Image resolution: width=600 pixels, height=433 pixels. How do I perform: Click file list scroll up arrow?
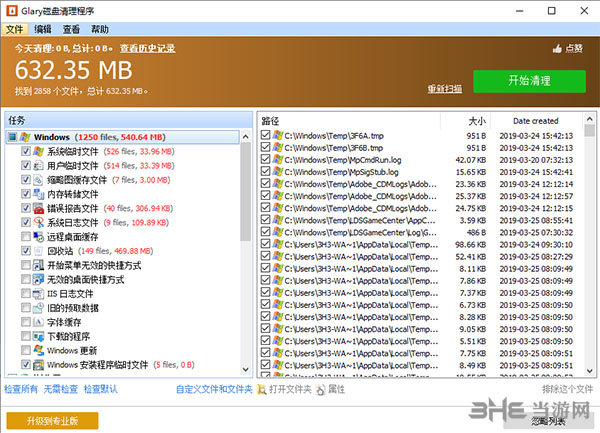(590, 119)
